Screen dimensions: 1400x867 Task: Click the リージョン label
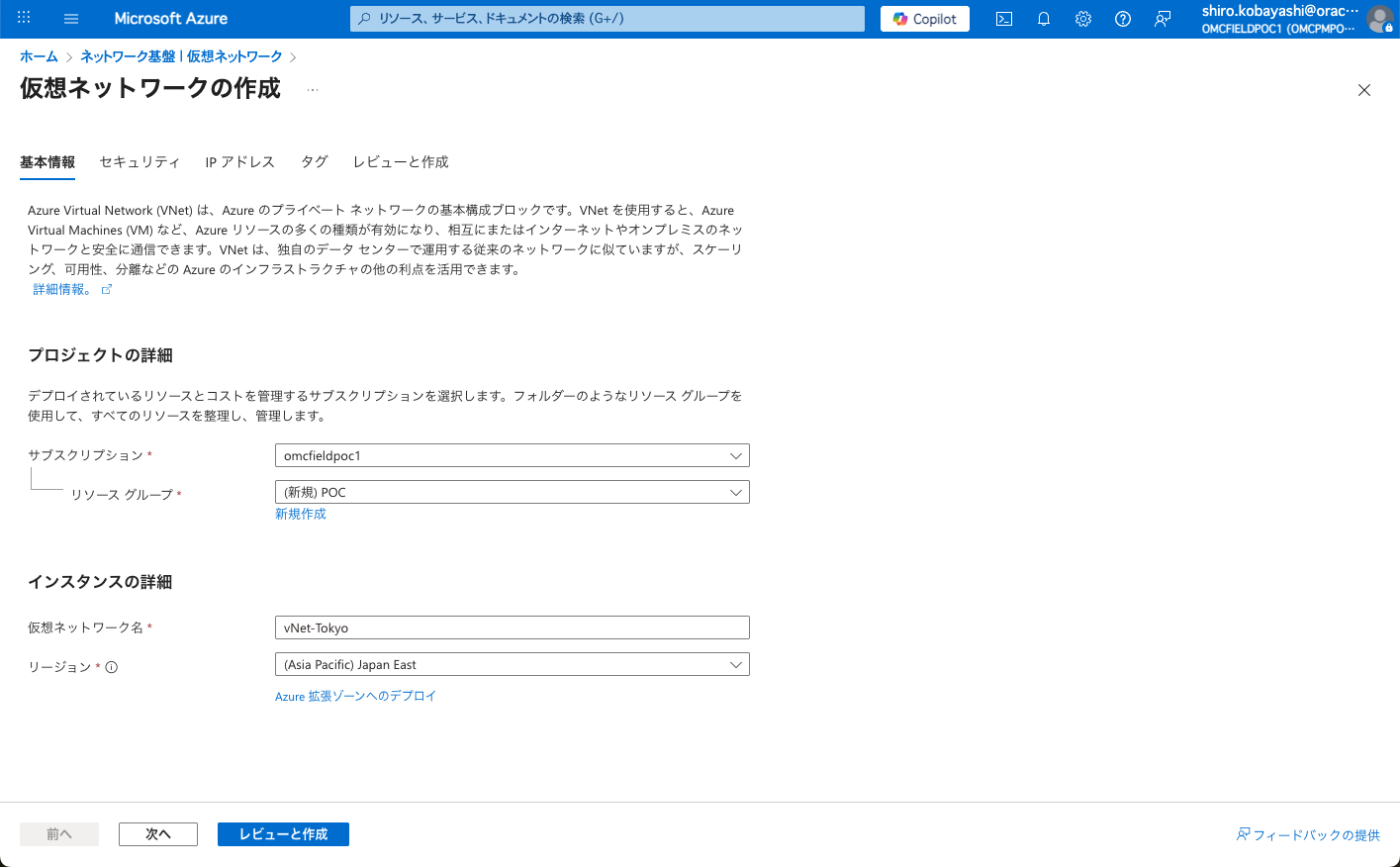pos(59,667)
